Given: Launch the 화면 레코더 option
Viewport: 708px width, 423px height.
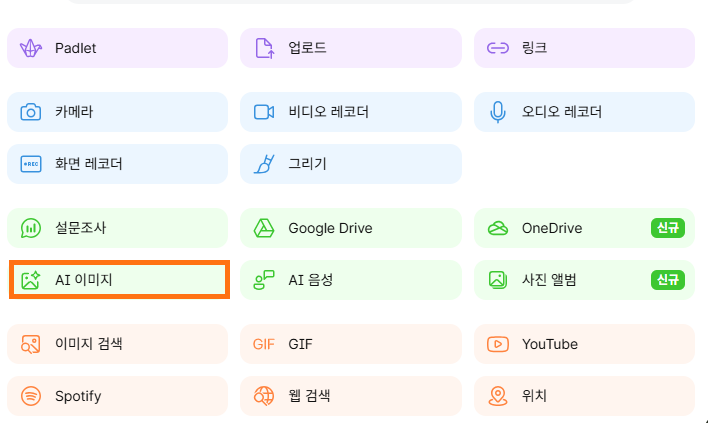Looking at the screenshot, I should [x=117, y=164].
